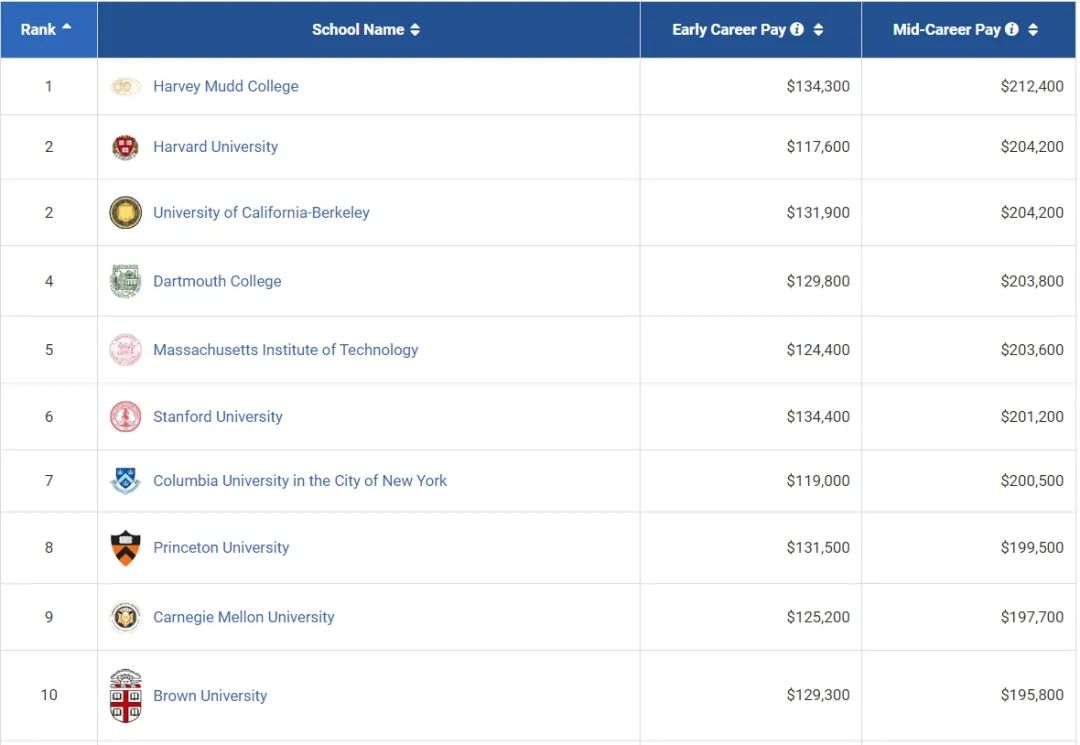
Task: Select Carnegie Mellon mid-career pay $197,700
Action: [x=1032, y=617]
